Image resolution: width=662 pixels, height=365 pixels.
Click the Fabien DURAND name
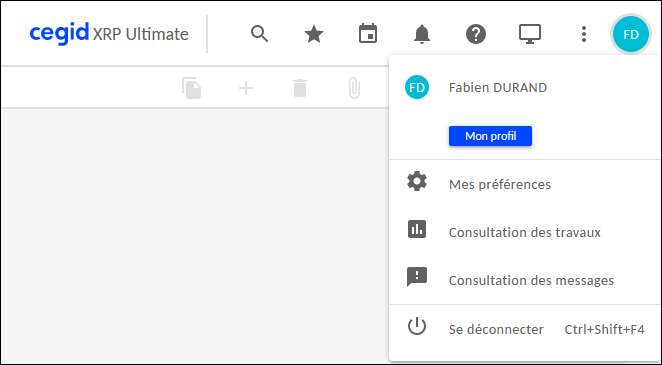tap(498, 87)
